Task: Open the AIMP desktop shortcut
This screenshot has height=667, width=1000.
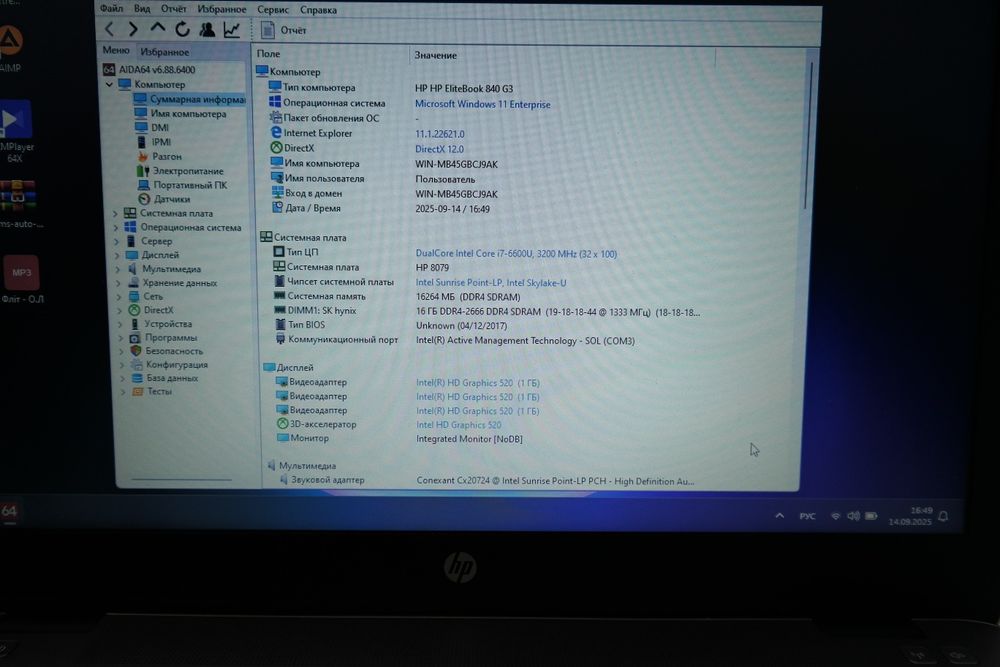Action: [x=10, y=48]
